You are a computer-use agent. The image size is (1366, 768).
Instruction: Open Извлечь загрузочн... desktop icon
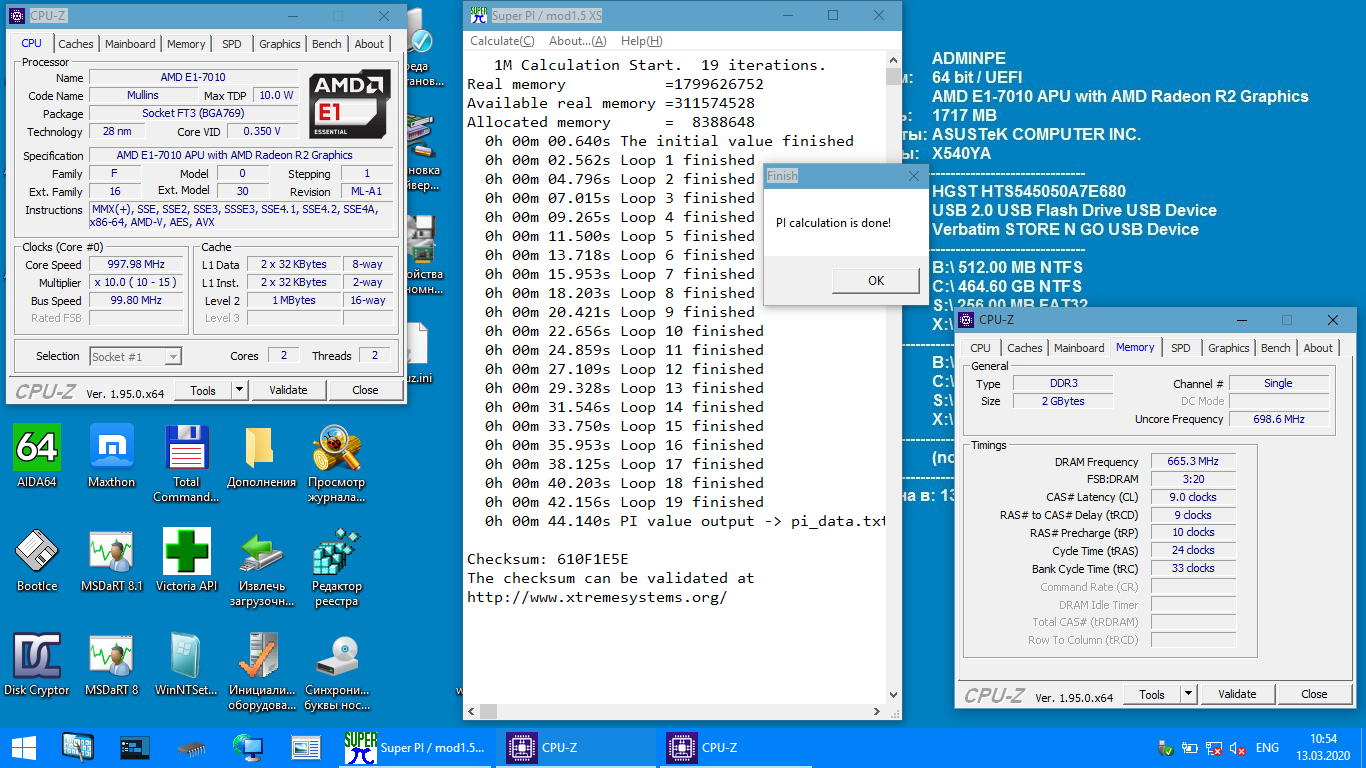261,567
